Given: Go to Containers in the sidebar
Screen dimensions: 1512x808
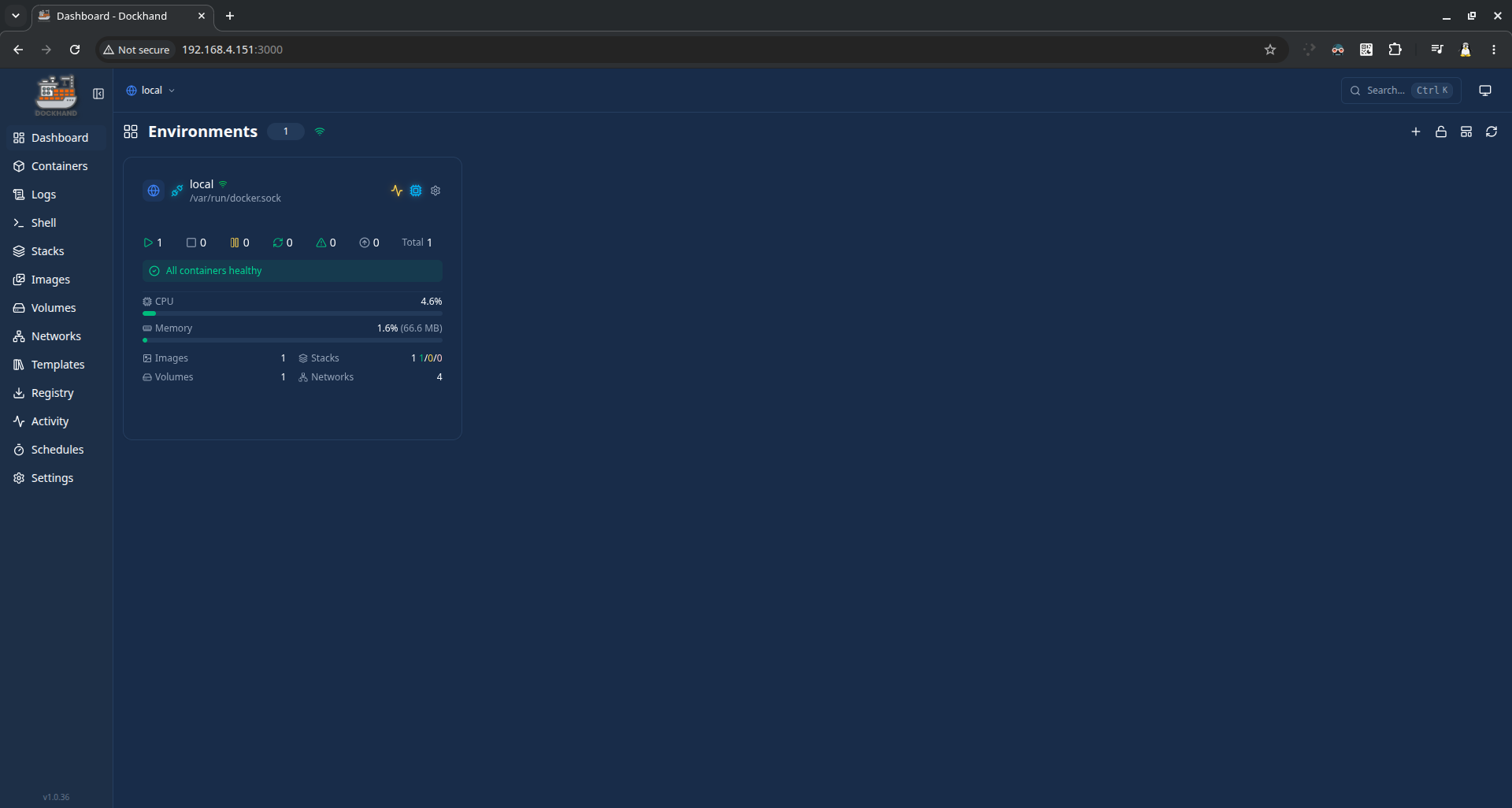Looking at the screenshot, I should 56,166.
